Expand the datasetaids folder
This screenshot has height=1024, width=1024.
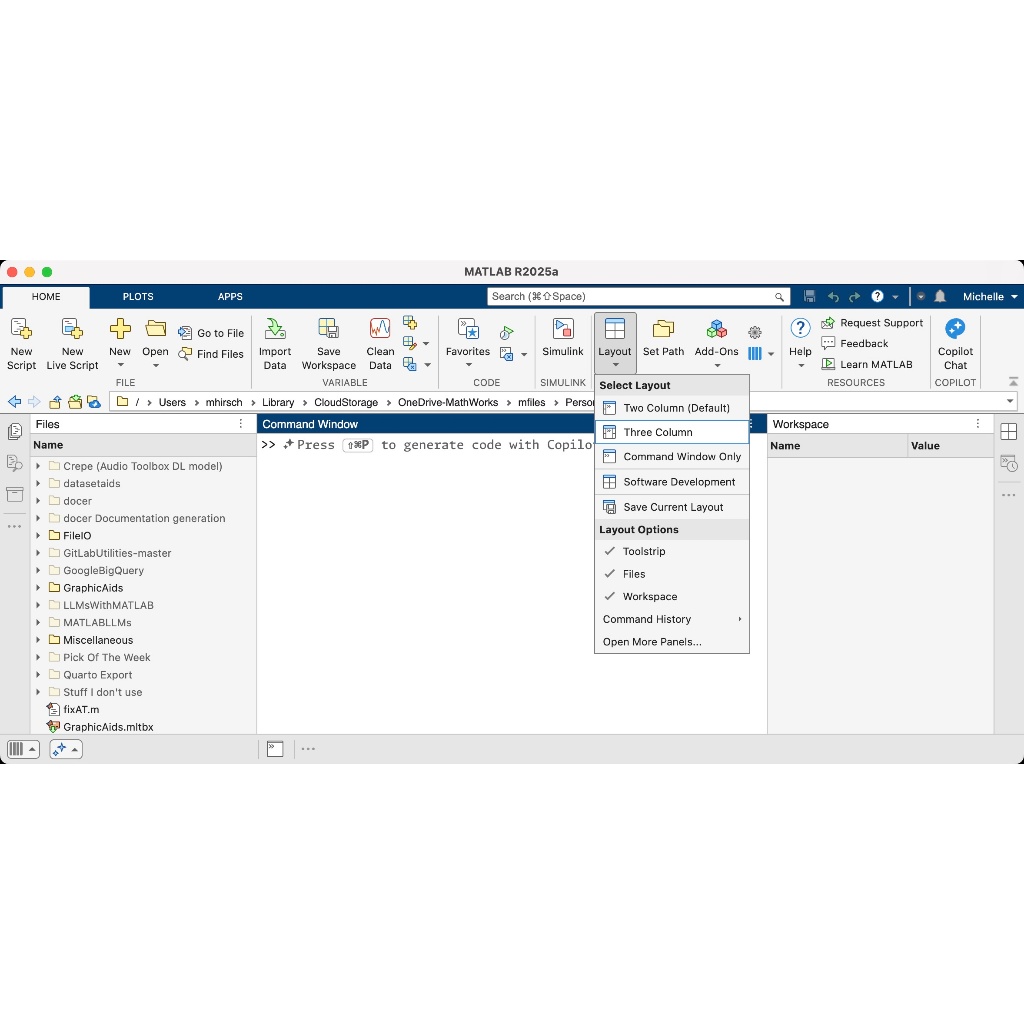tap(38, 483)
